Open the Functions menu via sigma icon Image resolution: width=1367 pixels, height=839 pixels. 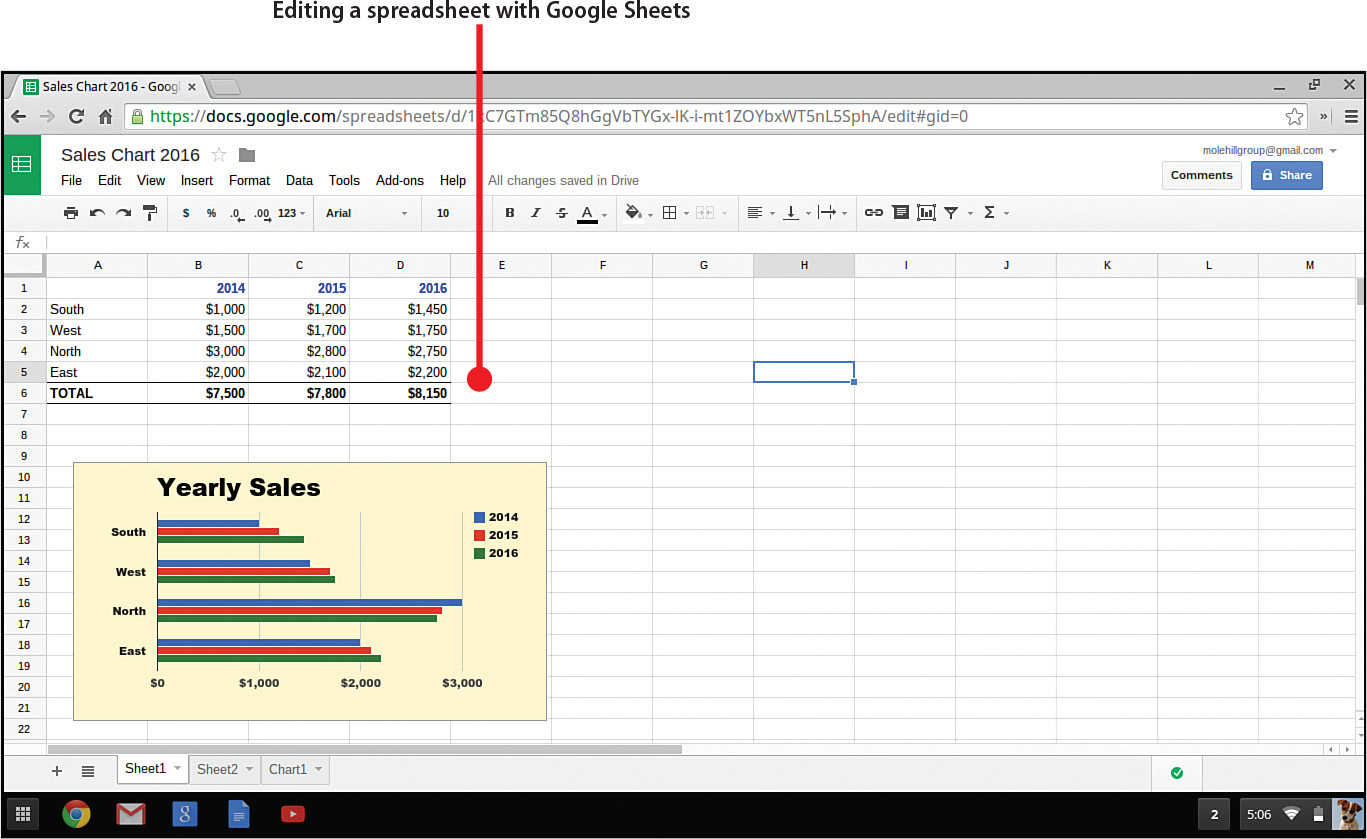990,212
